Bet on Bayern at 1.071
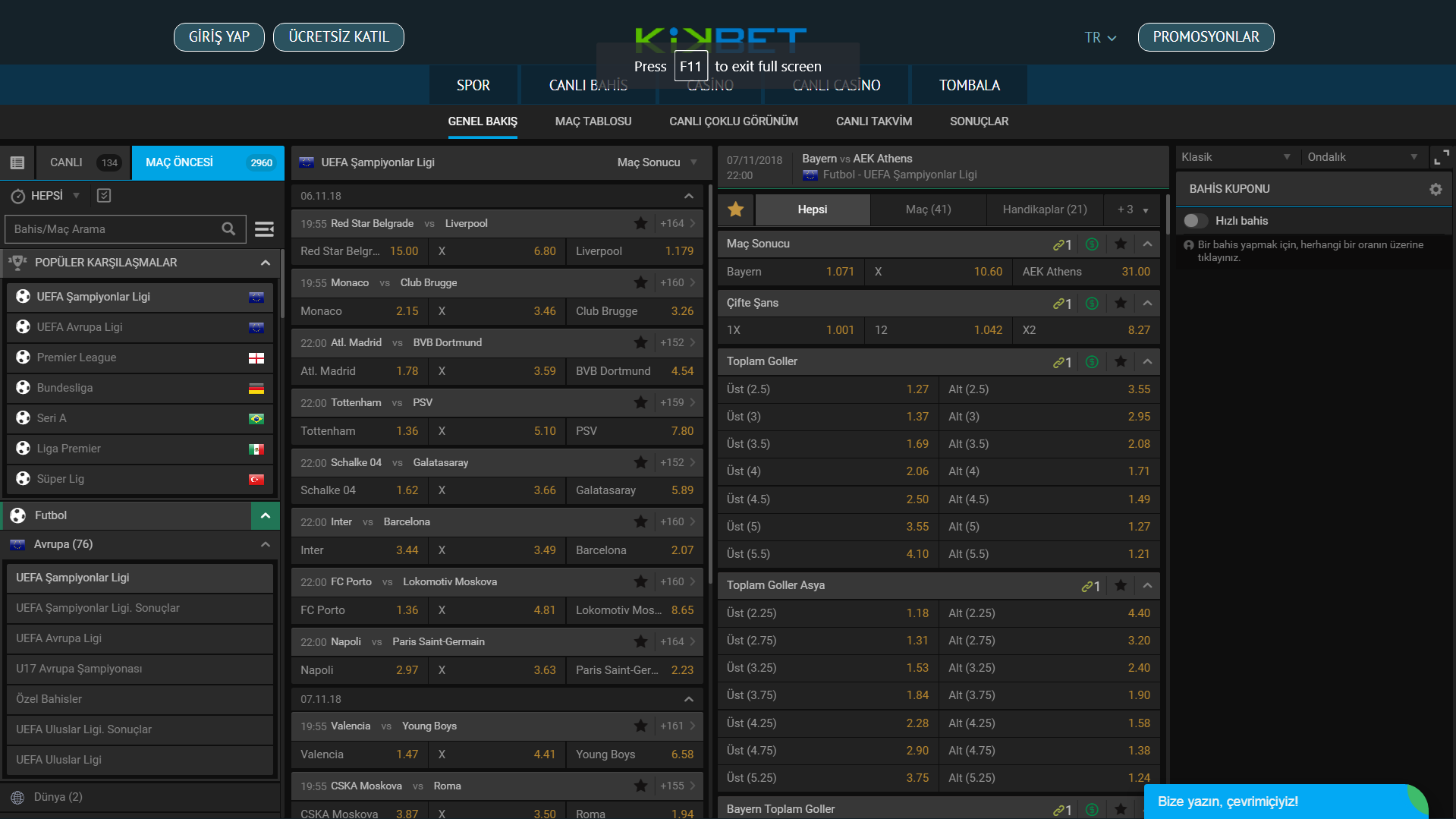The height and width of the screenshot is (819, 1456). click(791, 272)
